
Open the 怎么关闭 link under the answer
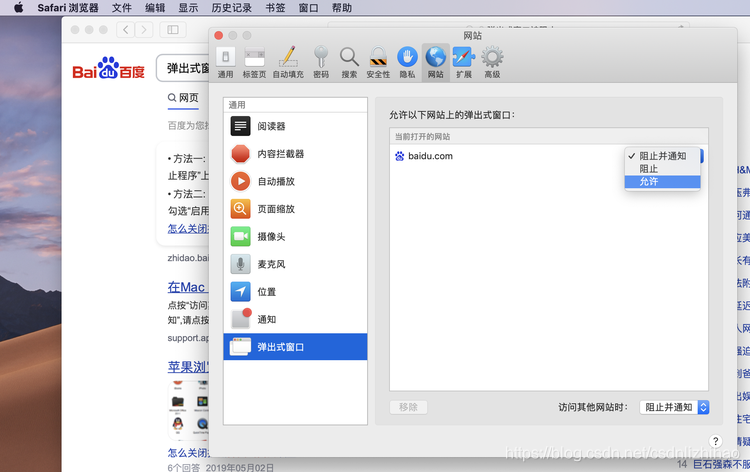pyautogui.click(x=188, y=229)
